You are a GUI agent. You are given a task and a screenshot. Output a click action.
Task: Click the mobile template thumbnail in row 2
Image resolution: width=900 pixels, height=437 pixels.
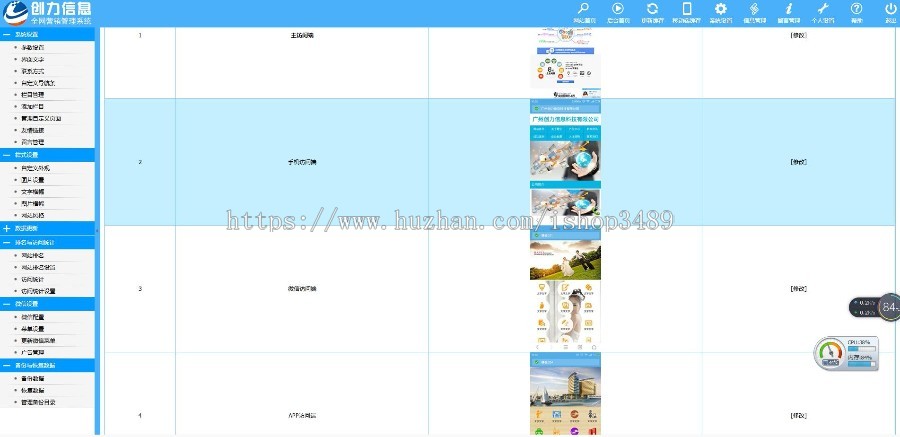tap(565, 162)
